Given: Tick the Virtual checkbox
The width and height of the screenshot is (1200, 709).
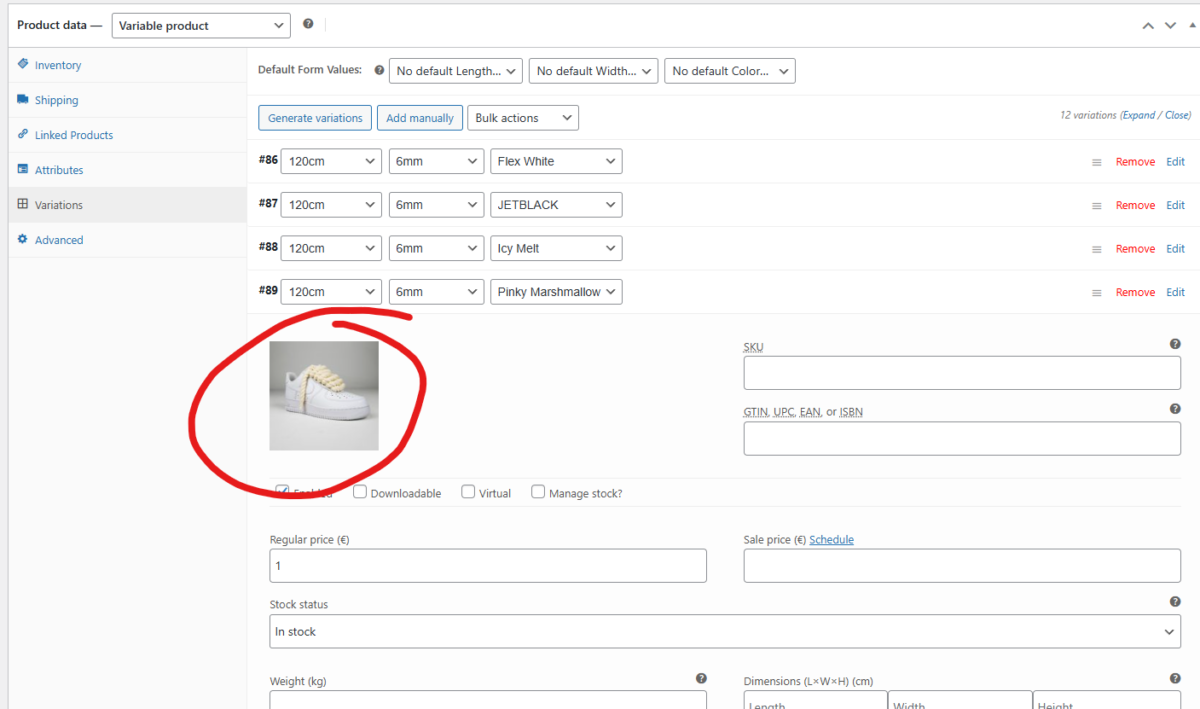Looking at the screenshot, I should pyautogui.click(x=467, y=492).
